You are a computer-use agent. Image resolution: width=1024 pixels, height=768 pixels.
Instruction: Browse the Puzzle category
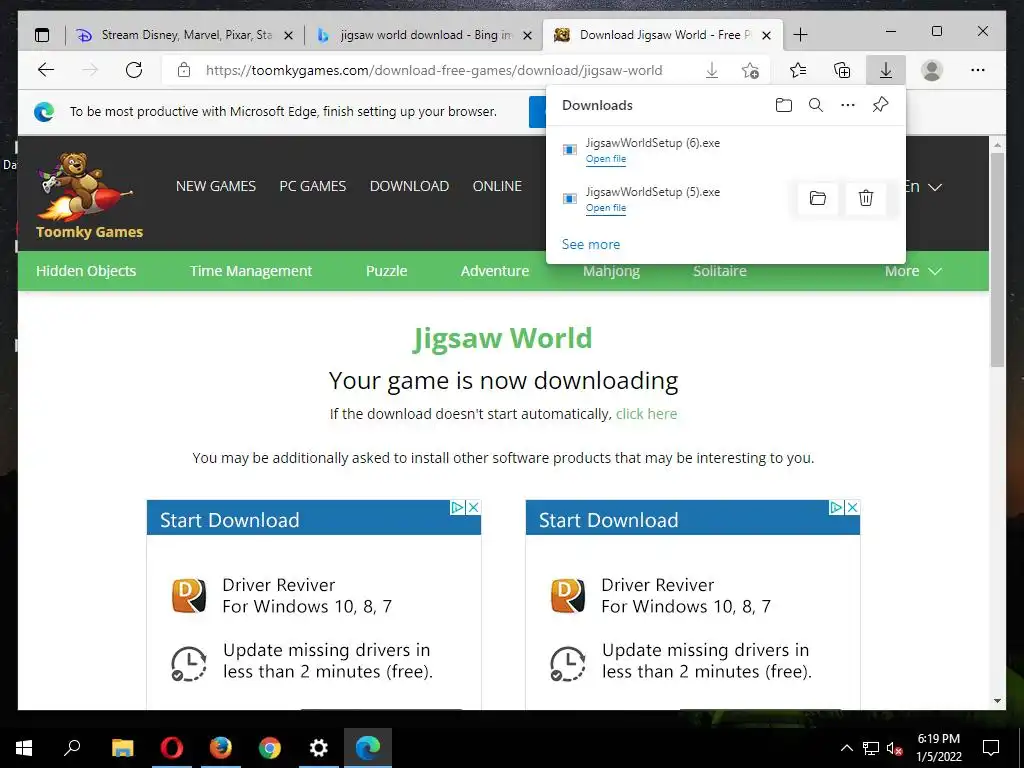(387, 271)
